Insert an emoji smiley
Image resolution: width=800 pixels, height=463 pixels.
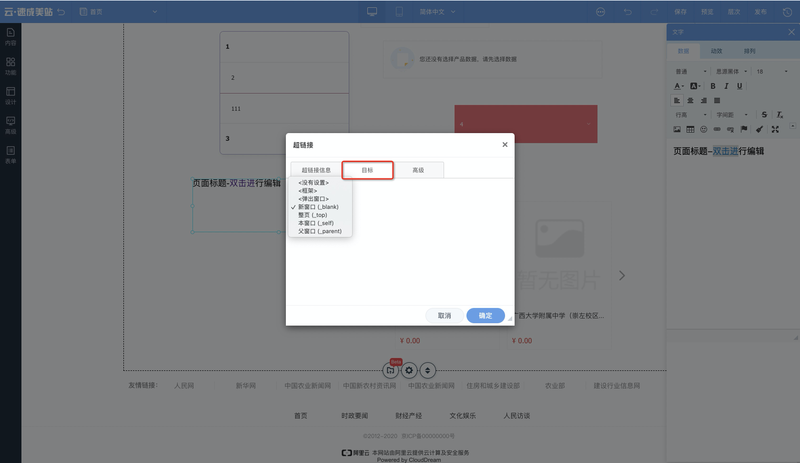coord(704,129)
